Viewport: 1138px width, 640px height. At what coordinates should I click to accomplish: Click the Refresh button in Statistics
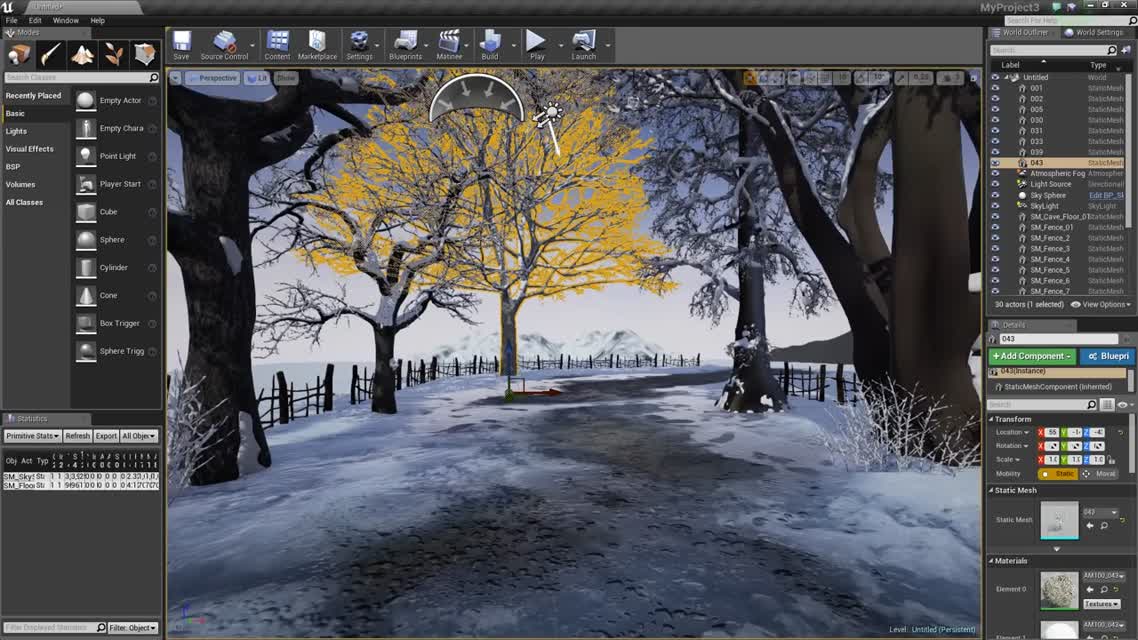point(77,436)
